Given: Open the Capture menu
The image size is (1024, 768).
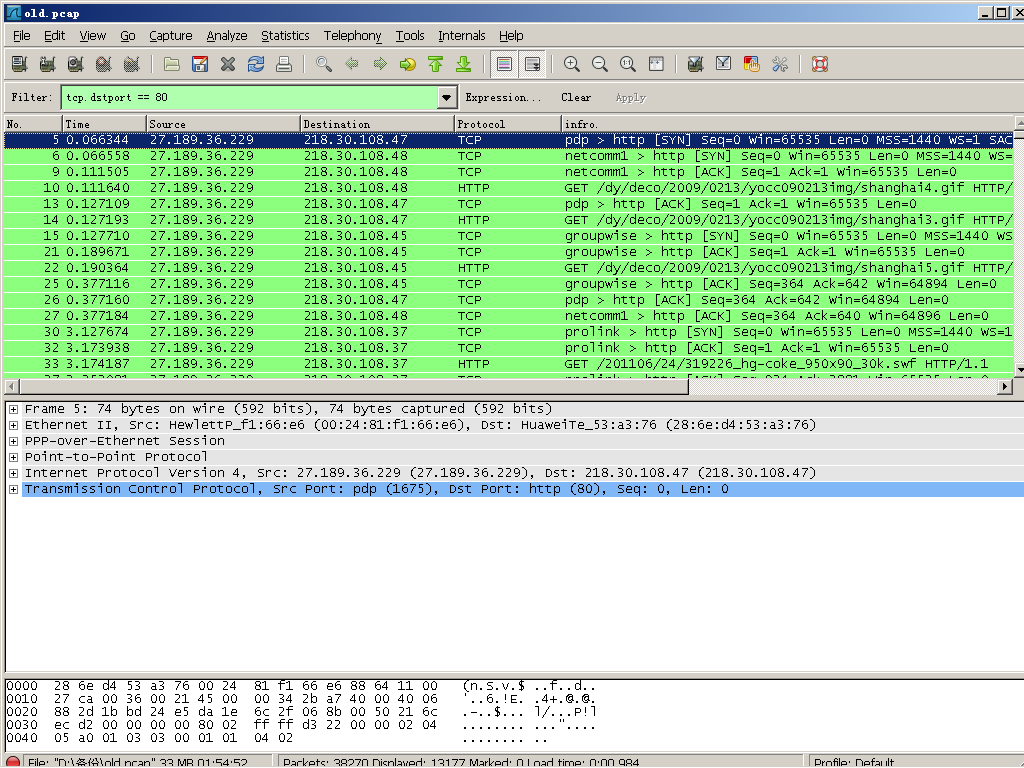Looking at the screenshot, I should (170, 36).
